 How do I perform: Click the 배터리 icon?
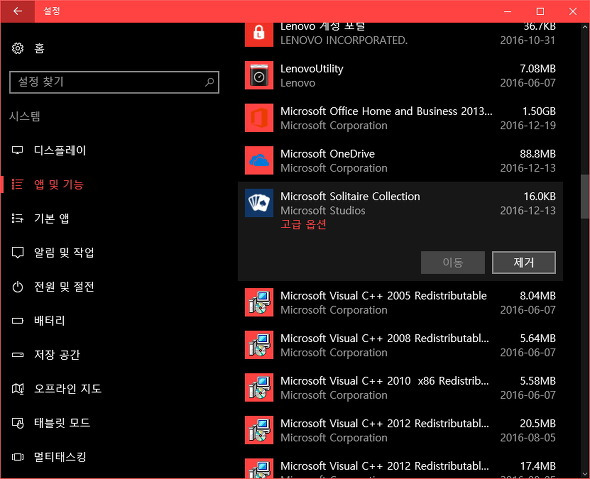click(x=17, y=321)
